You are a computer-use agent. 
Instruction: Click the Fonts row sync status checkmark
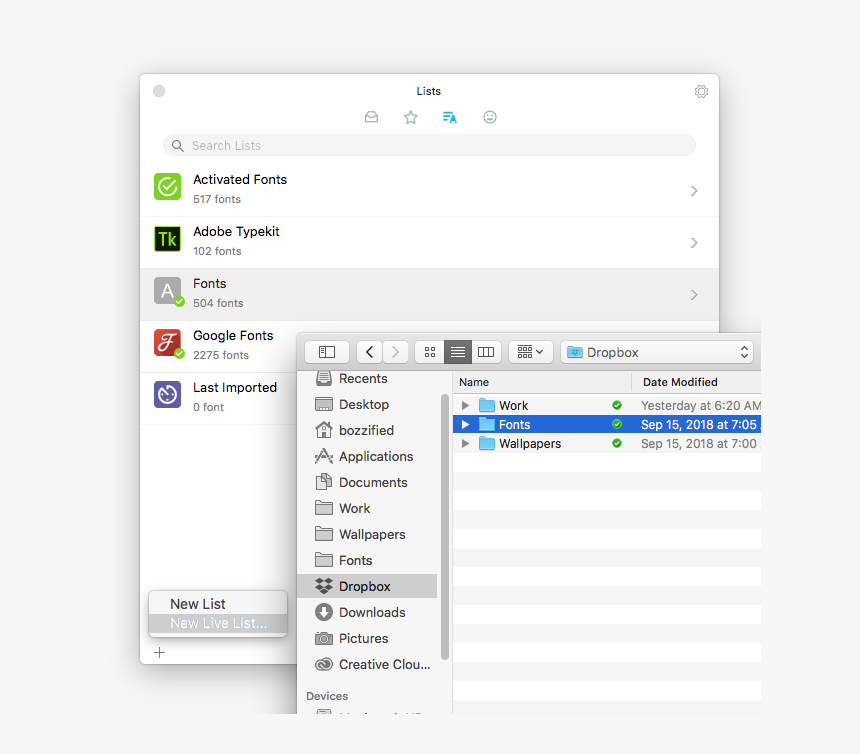(617, 424)
